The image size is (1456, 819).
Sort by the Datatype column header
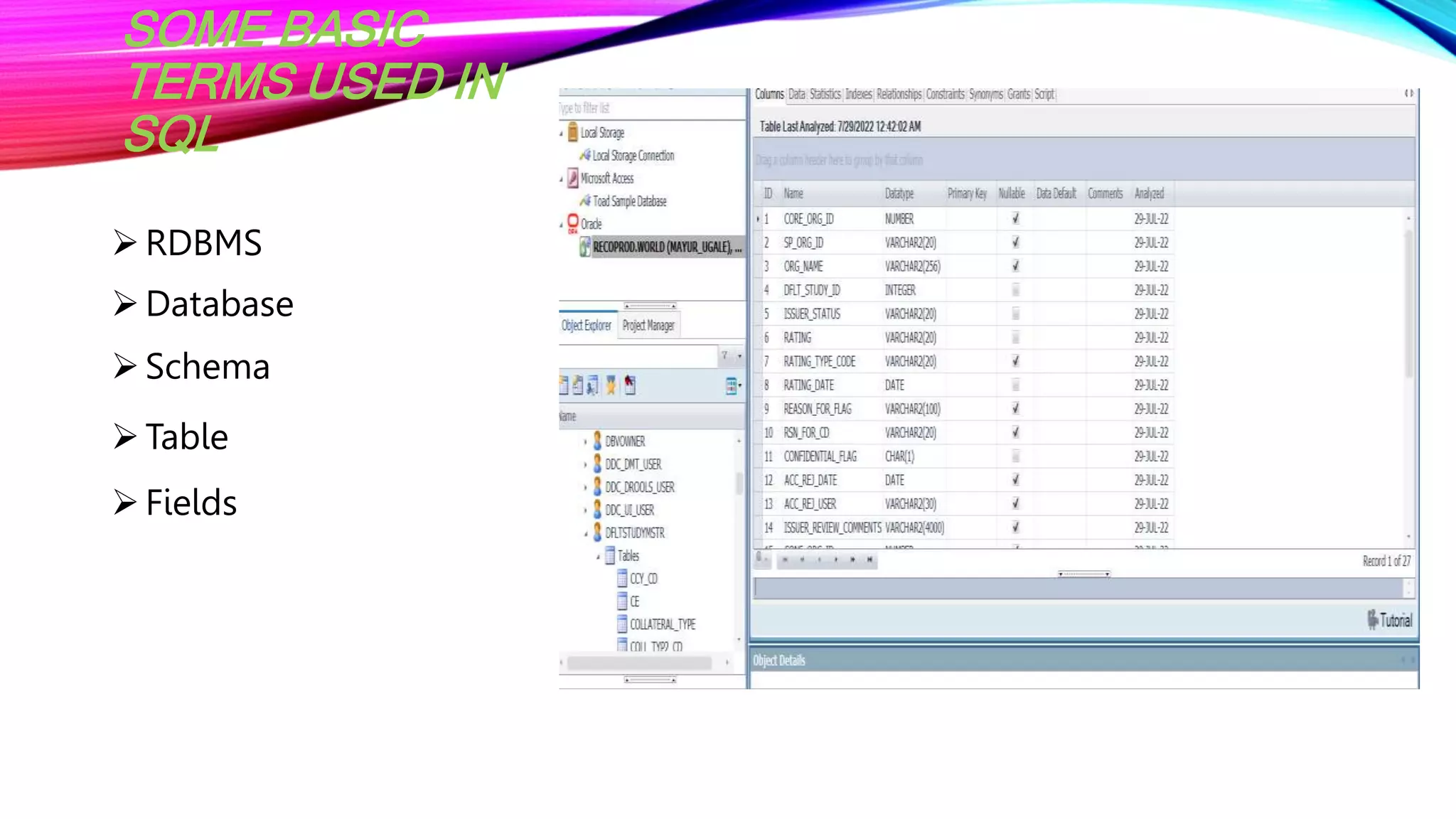click(x=899, y=193)
